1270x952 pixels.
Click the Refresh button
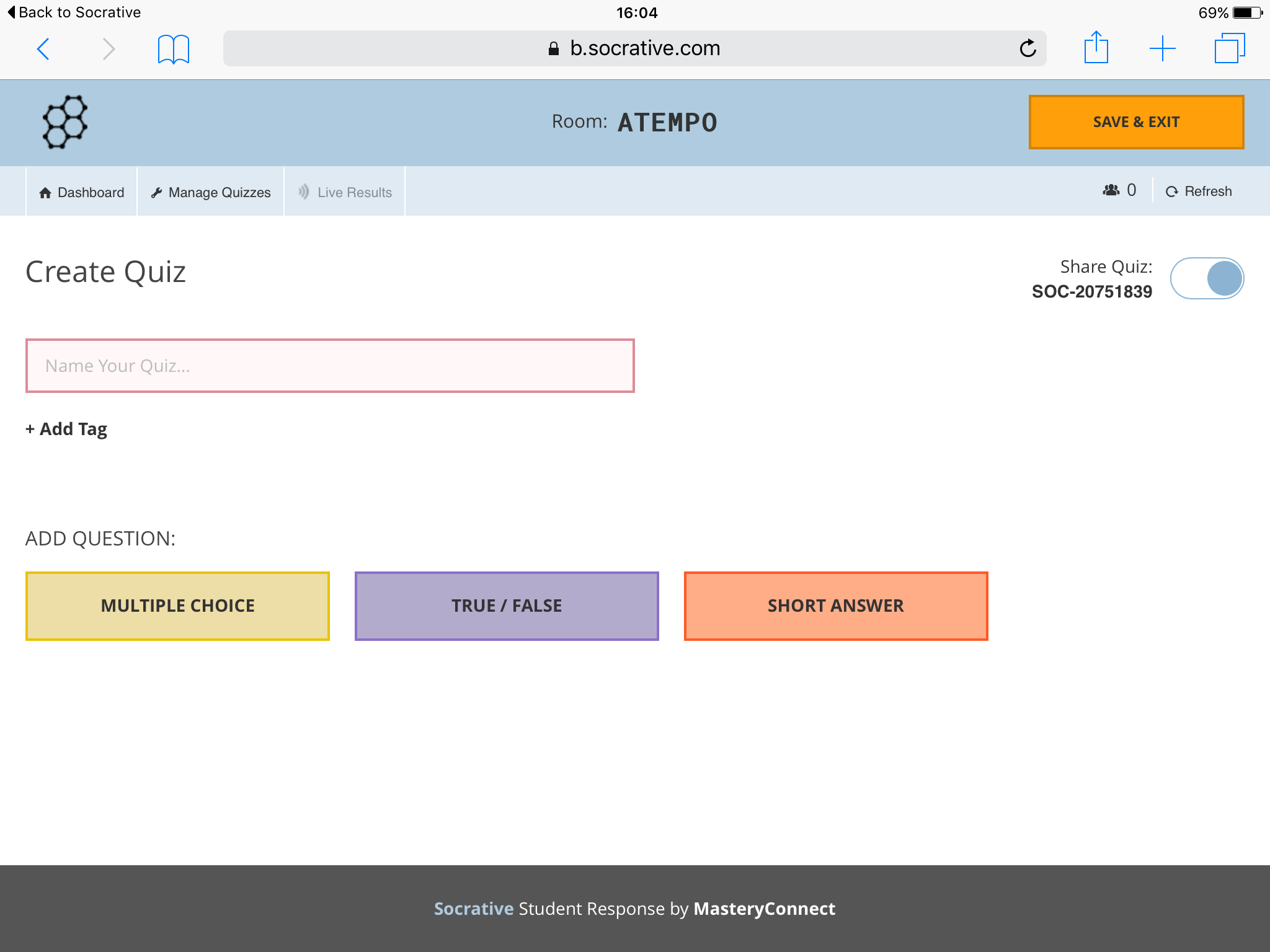(x=1199, y=192)
